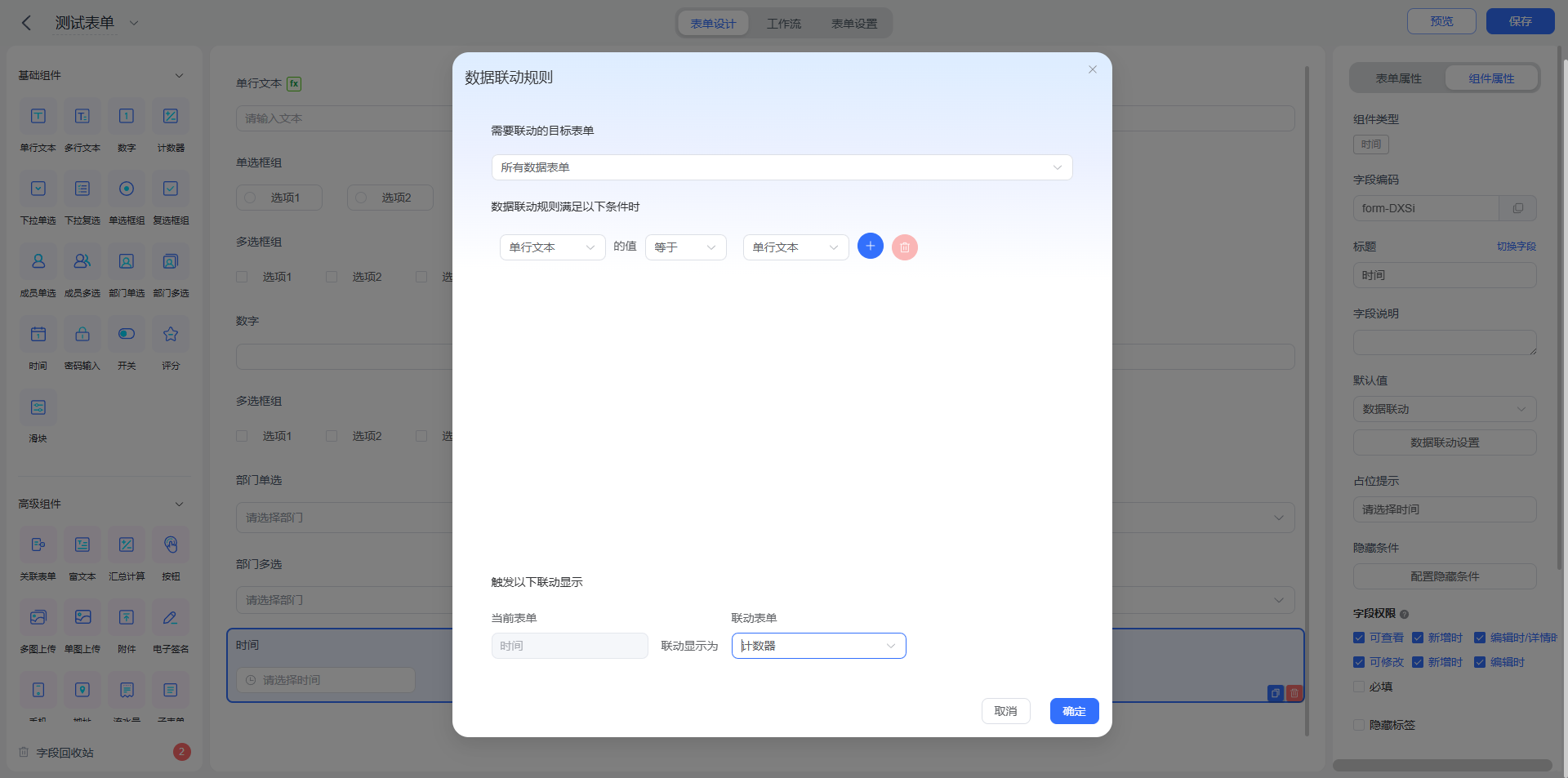Select the 滑块 component icon

tap(38, 407)
